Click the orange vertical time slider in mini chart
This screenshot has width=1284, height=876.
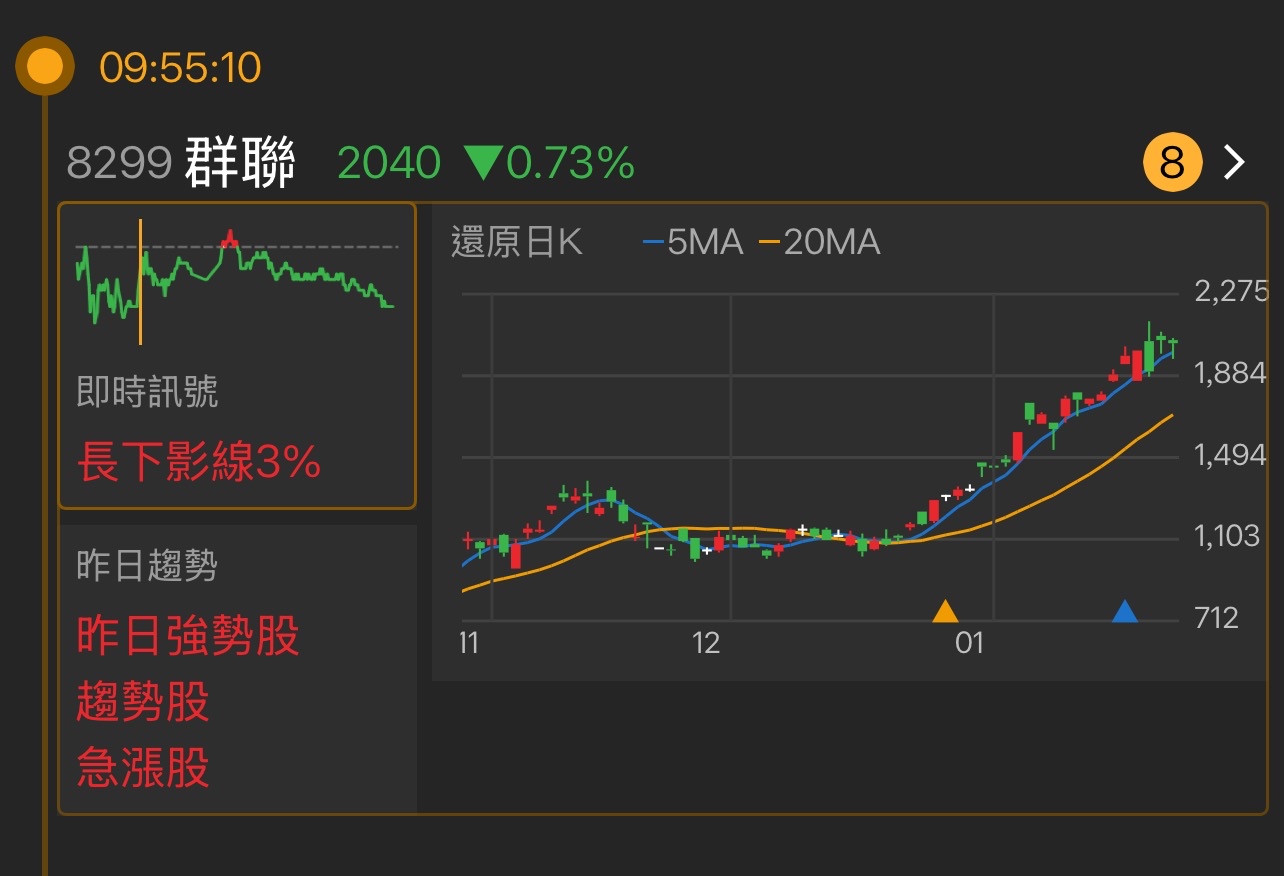pyautogui.click(x=141, y=281)
